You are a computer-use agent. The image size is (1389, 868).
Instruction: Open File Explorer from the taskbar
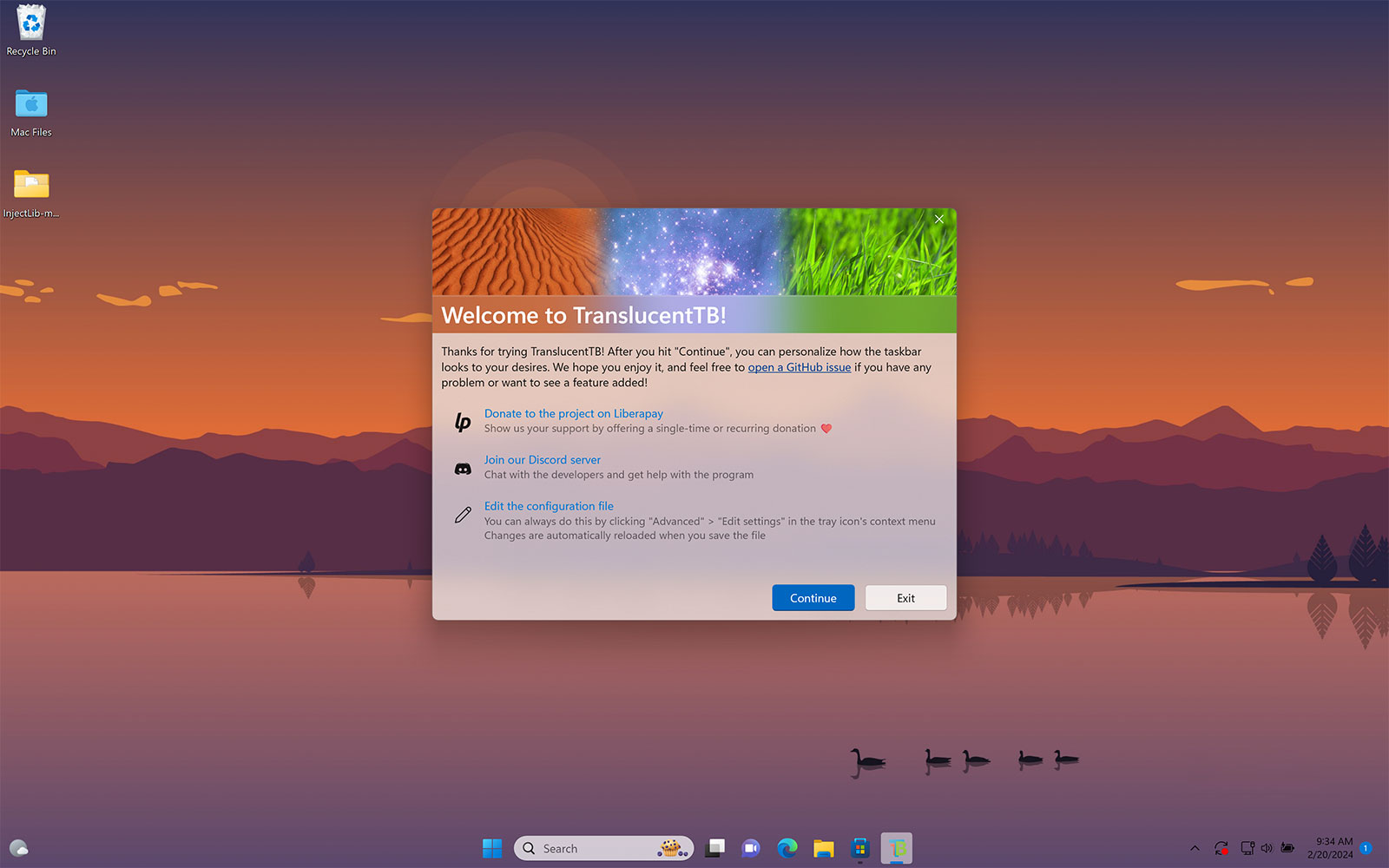(824, 848)
